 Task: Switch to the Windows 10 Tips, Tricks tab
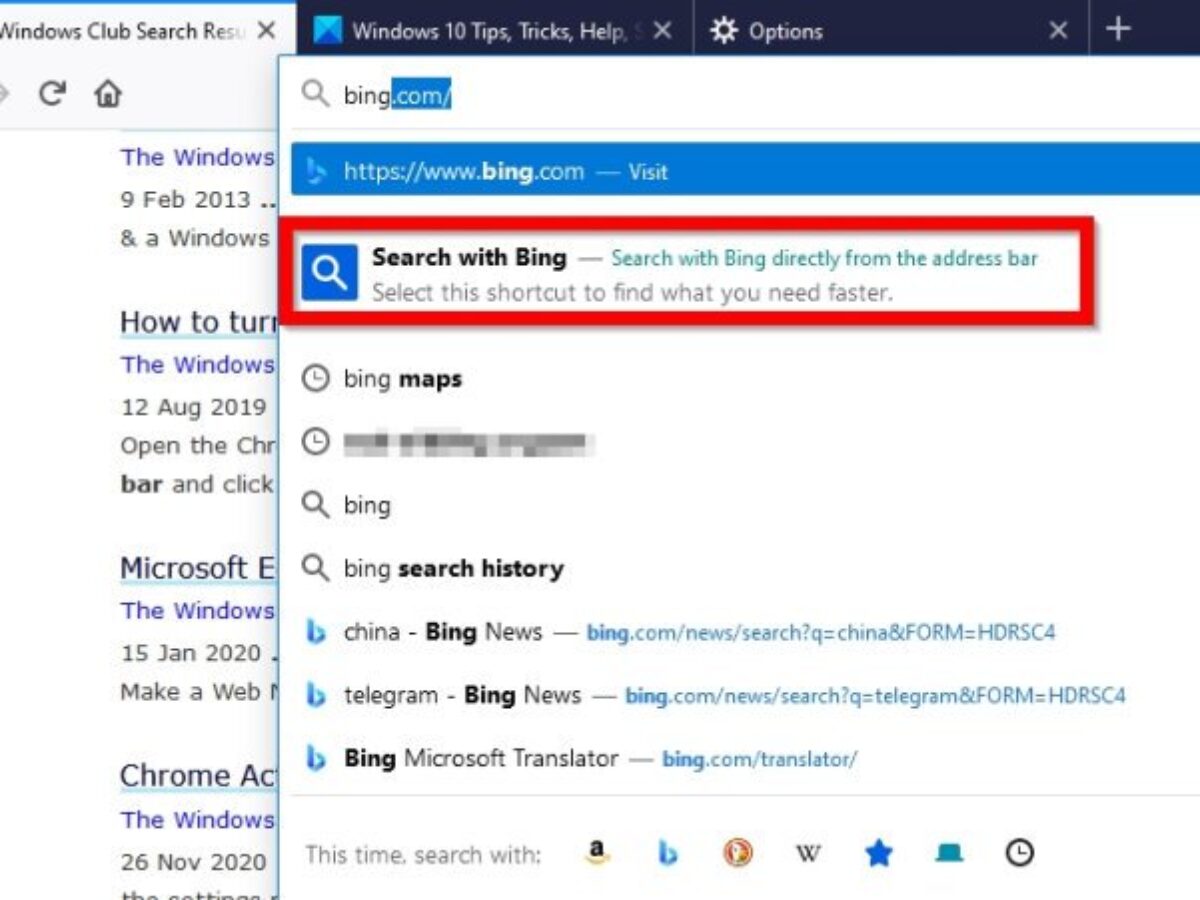pos(494,31)
